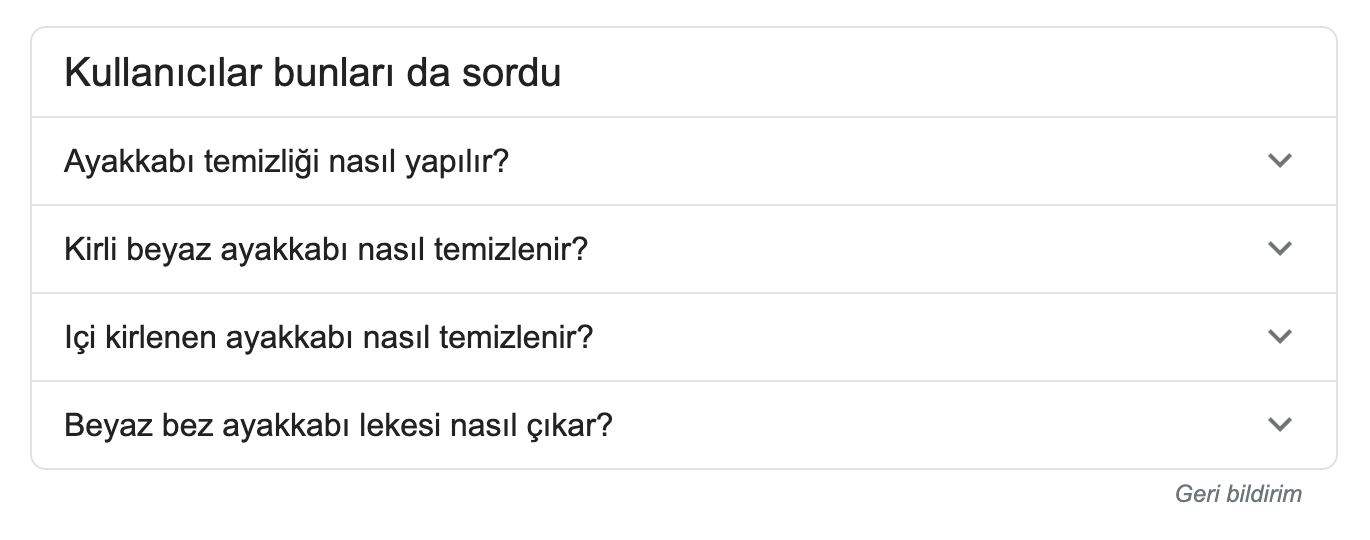Expand "Ayakkabı temizliği nasıl yapılır?" question
1370x540 pixels.
tap(684, 161)
